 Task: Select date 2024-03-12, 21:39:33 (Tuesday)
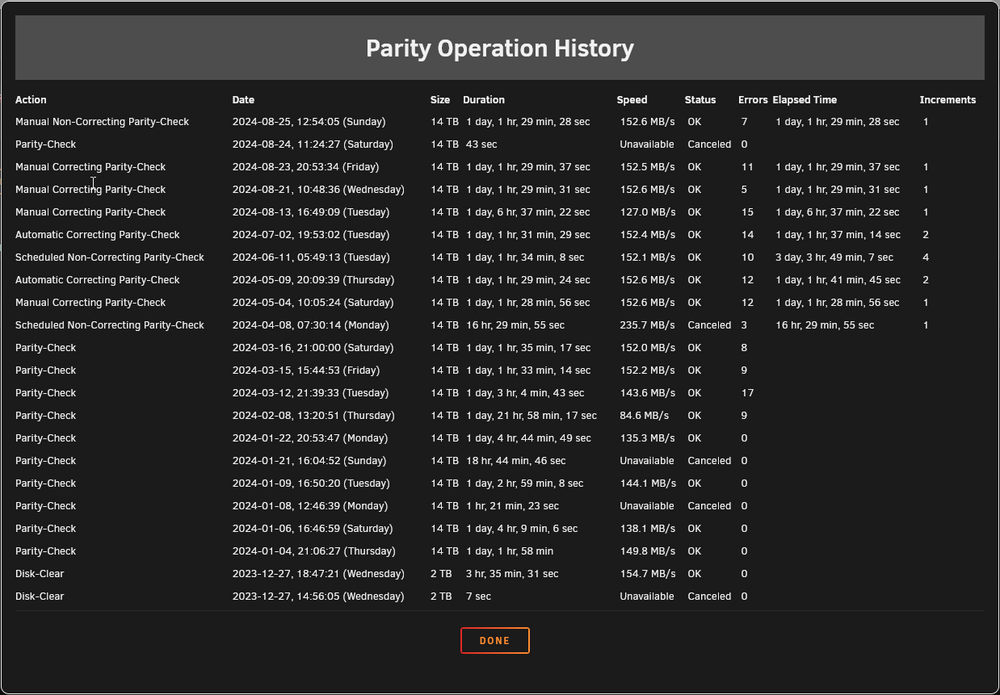(311, 393)
